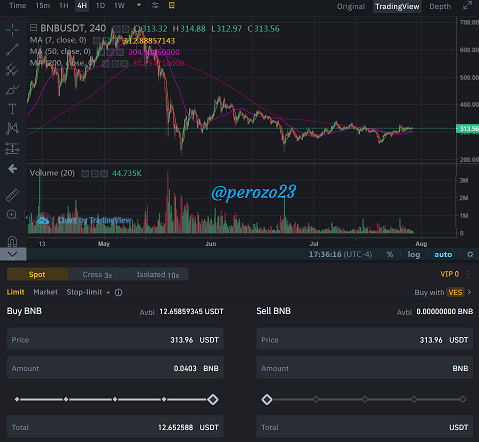Select the brush drawing tool
This screenshot has width=479, height=442.
12,89
